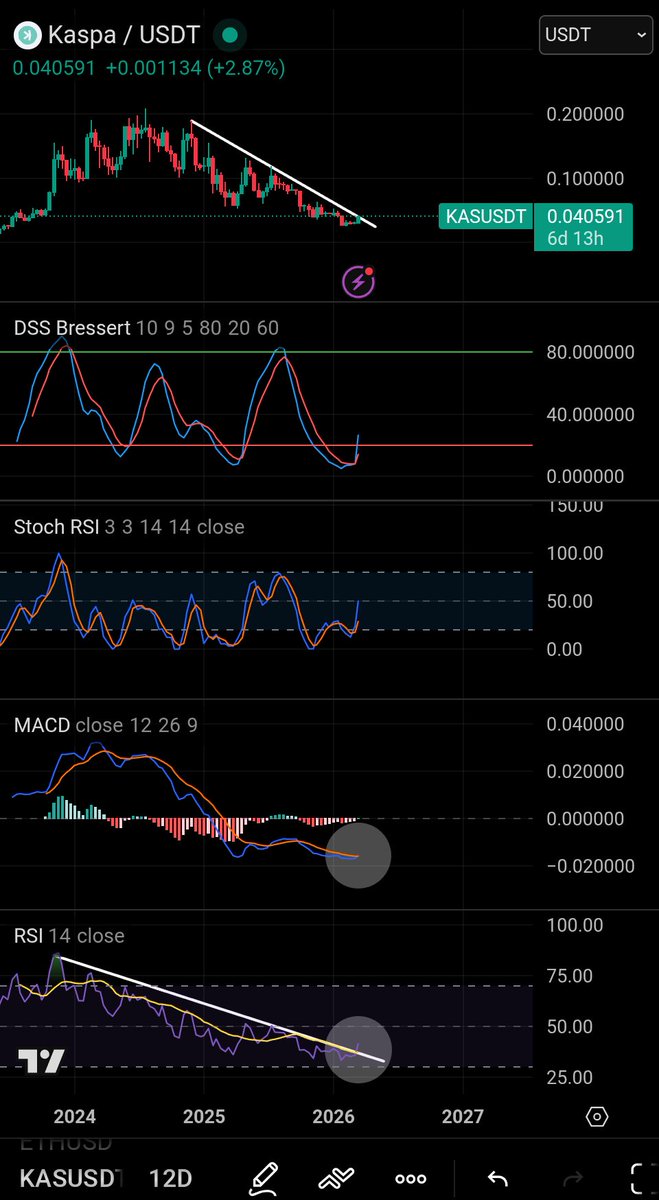Select the gray circle on MACD pane
659x1200 pixels.
[358, 856]
